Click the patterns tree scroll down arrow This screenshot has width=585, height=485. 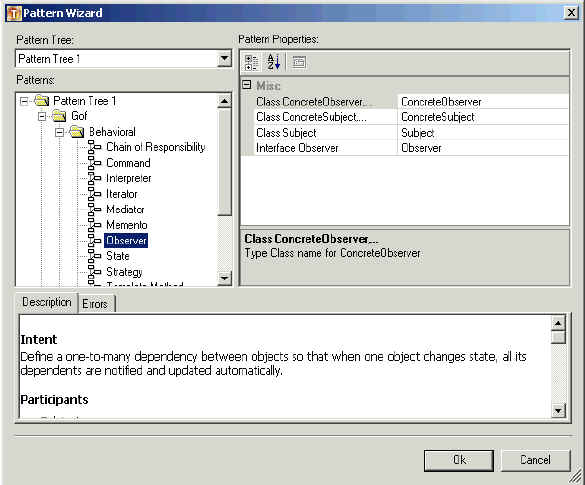pyautogui.click(x=224, y=278)
